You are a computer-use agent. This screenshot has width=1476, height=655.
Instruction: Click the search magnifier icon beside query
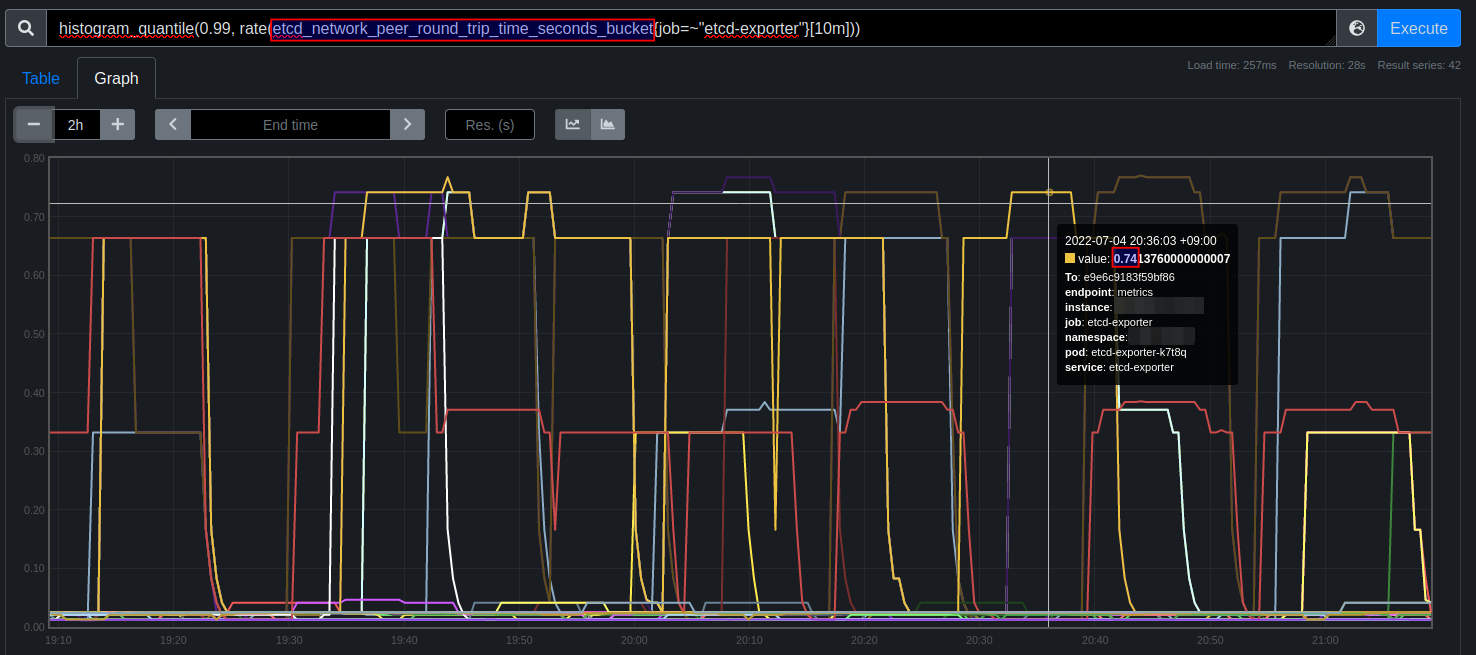pos(25,28)
